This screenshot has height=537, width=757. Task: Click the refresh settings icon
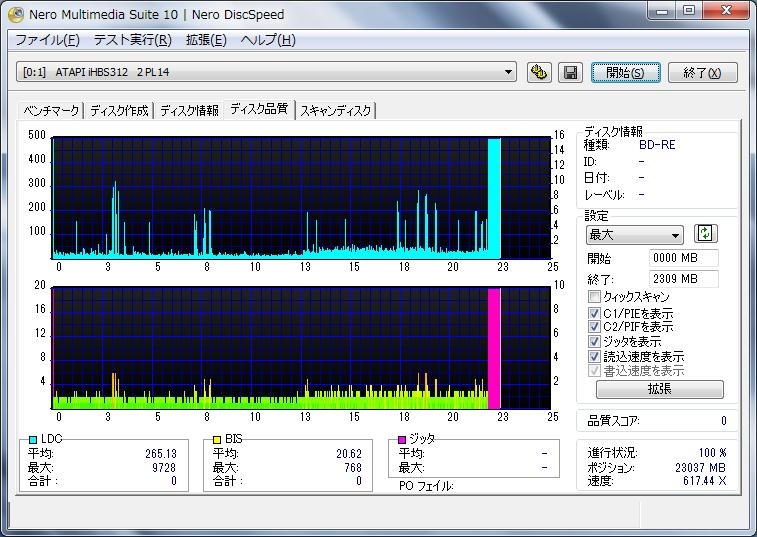[705, 234]
